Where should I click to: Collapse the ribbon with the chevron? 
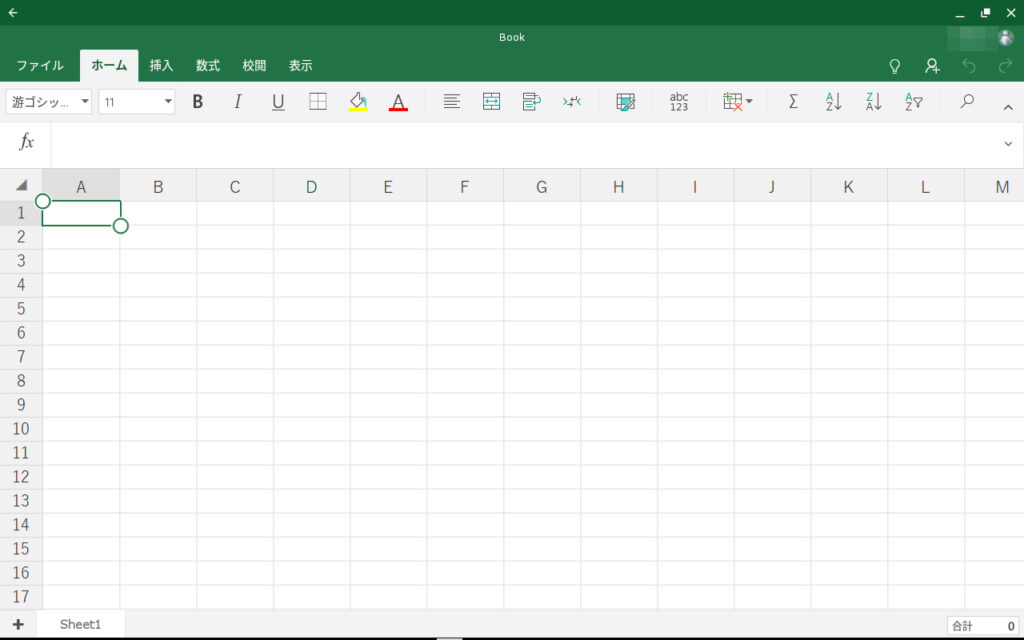pos(1008,107)
